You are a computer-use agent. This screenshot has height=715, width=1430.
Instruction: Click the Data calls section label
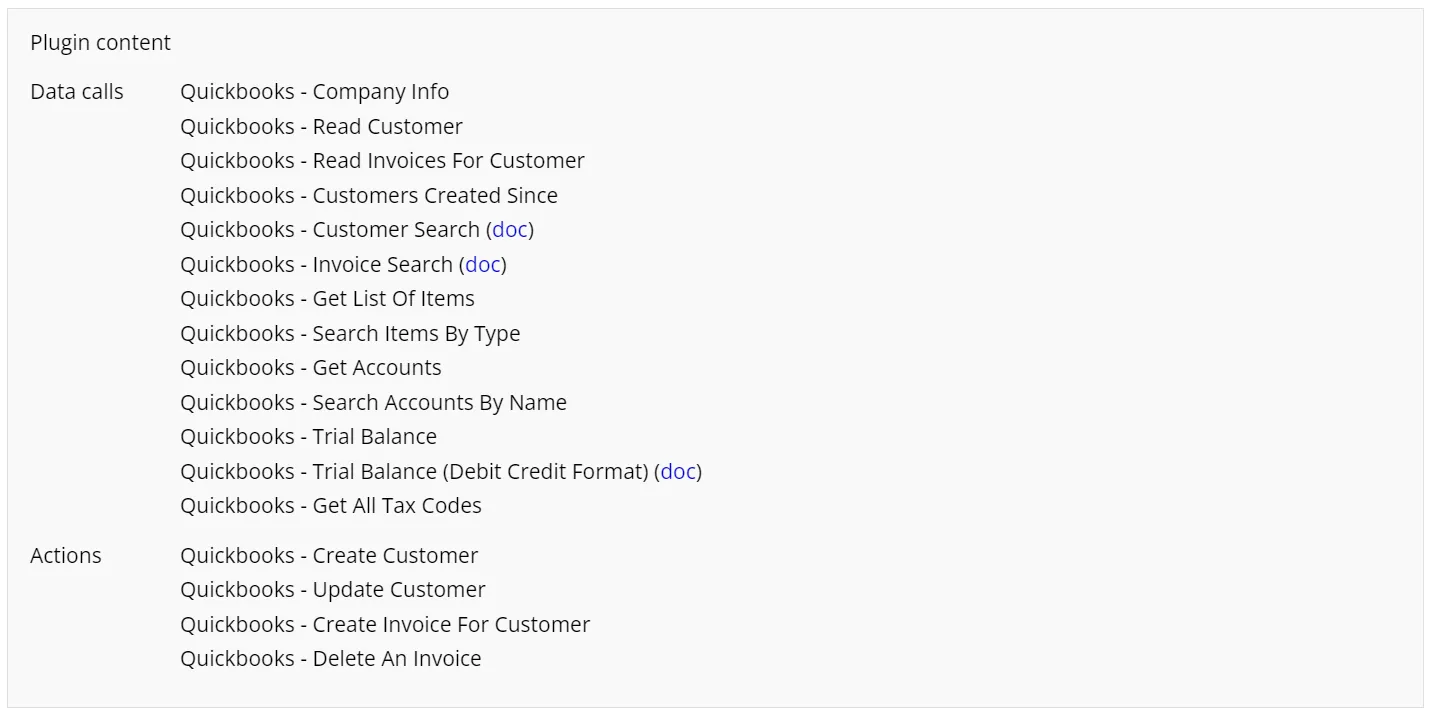pyautogui.click(x=77, y=92)
